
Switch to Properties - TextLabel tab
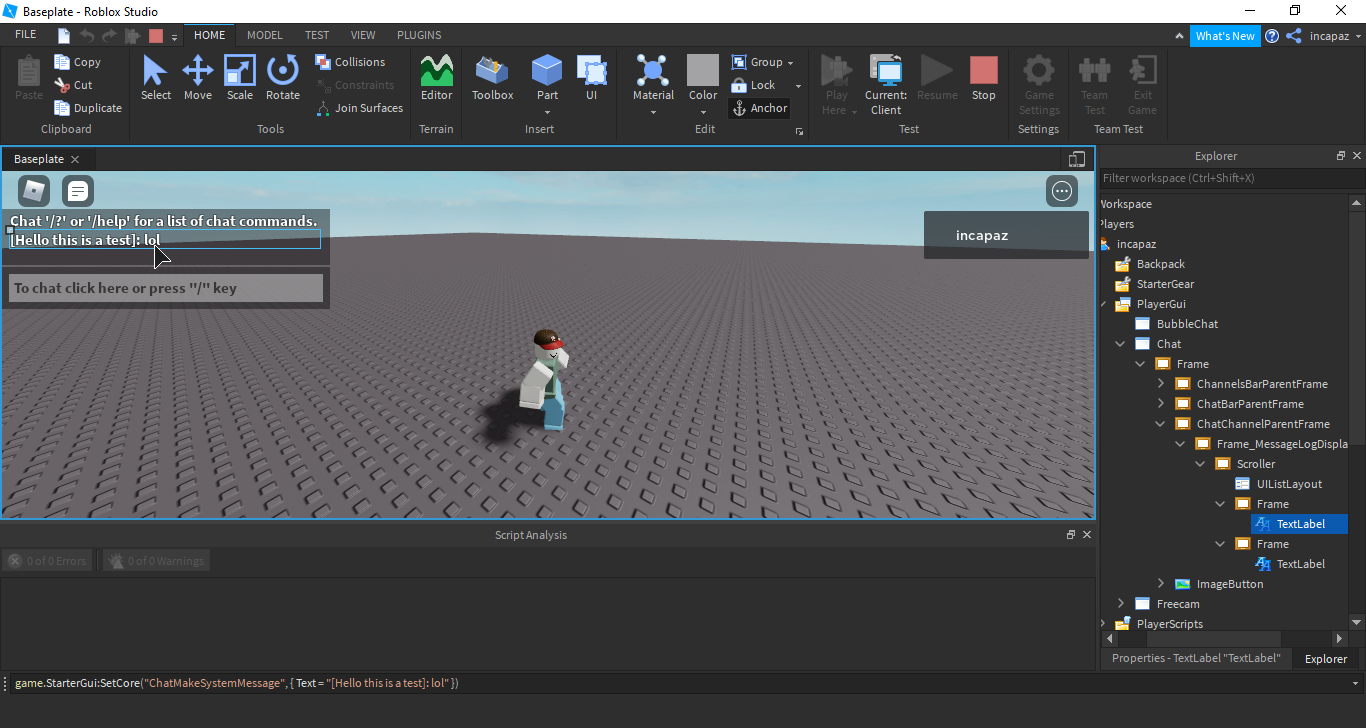1195,658
